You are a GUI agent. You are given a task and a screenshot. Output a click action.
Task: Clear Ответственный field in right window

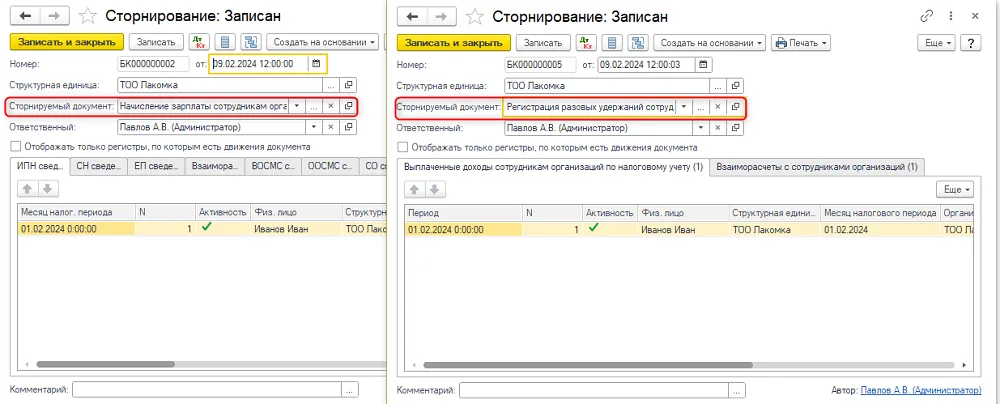tap(717, 128)
